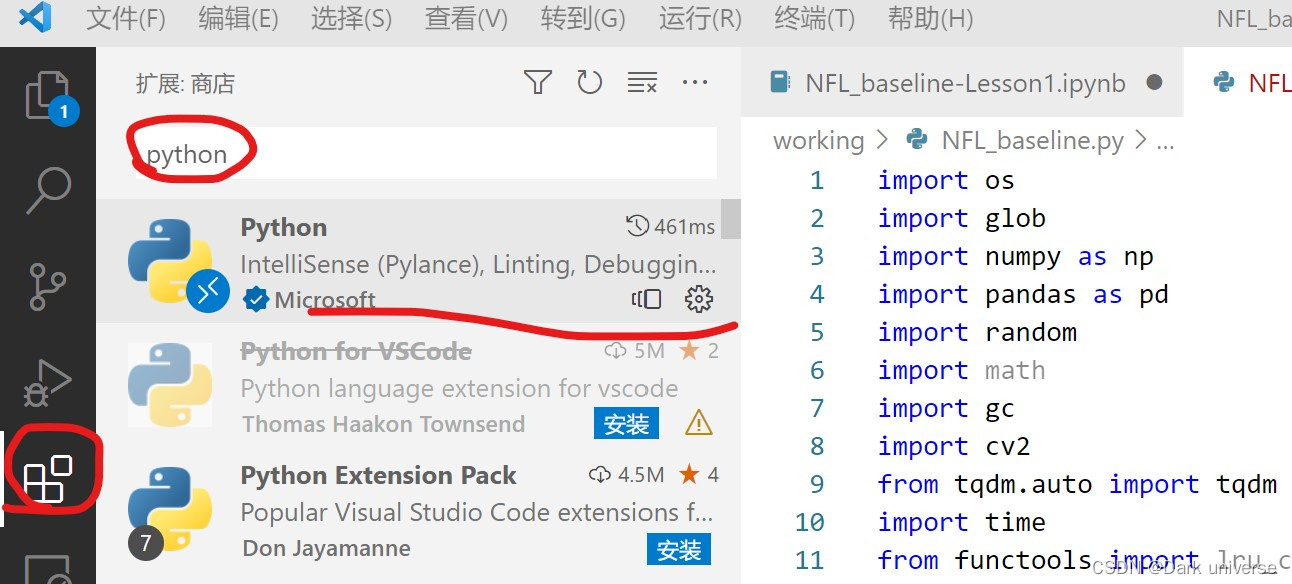Open the Search view in activity bar

[48, 190]
